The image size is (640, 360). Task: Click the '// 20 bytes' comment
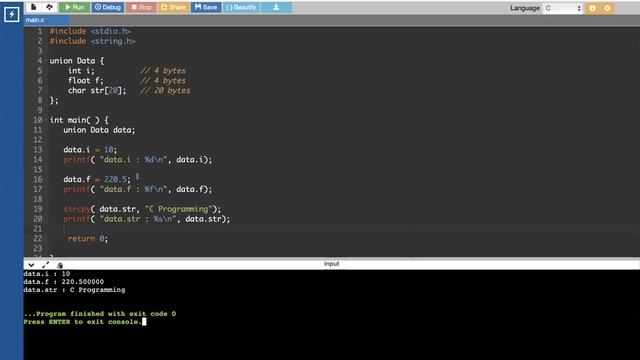coord(165,90)
